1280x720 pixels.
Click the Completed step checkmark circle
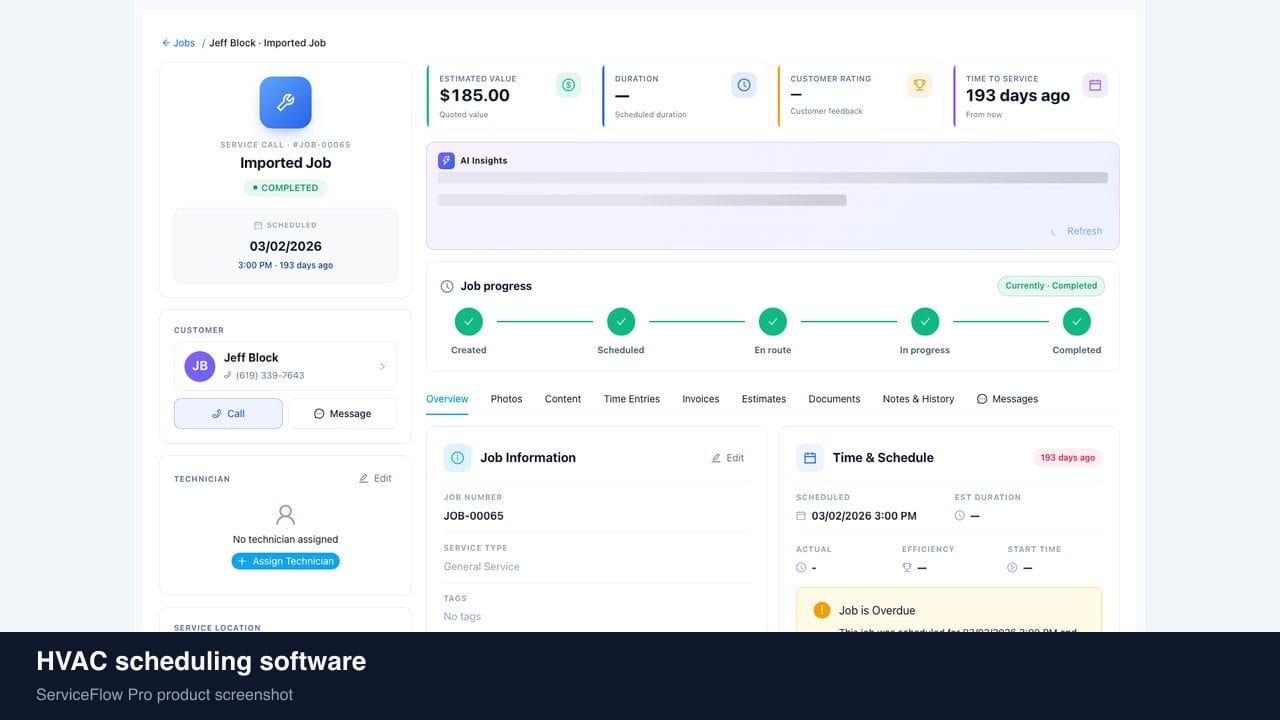(x=1077, y=321)
